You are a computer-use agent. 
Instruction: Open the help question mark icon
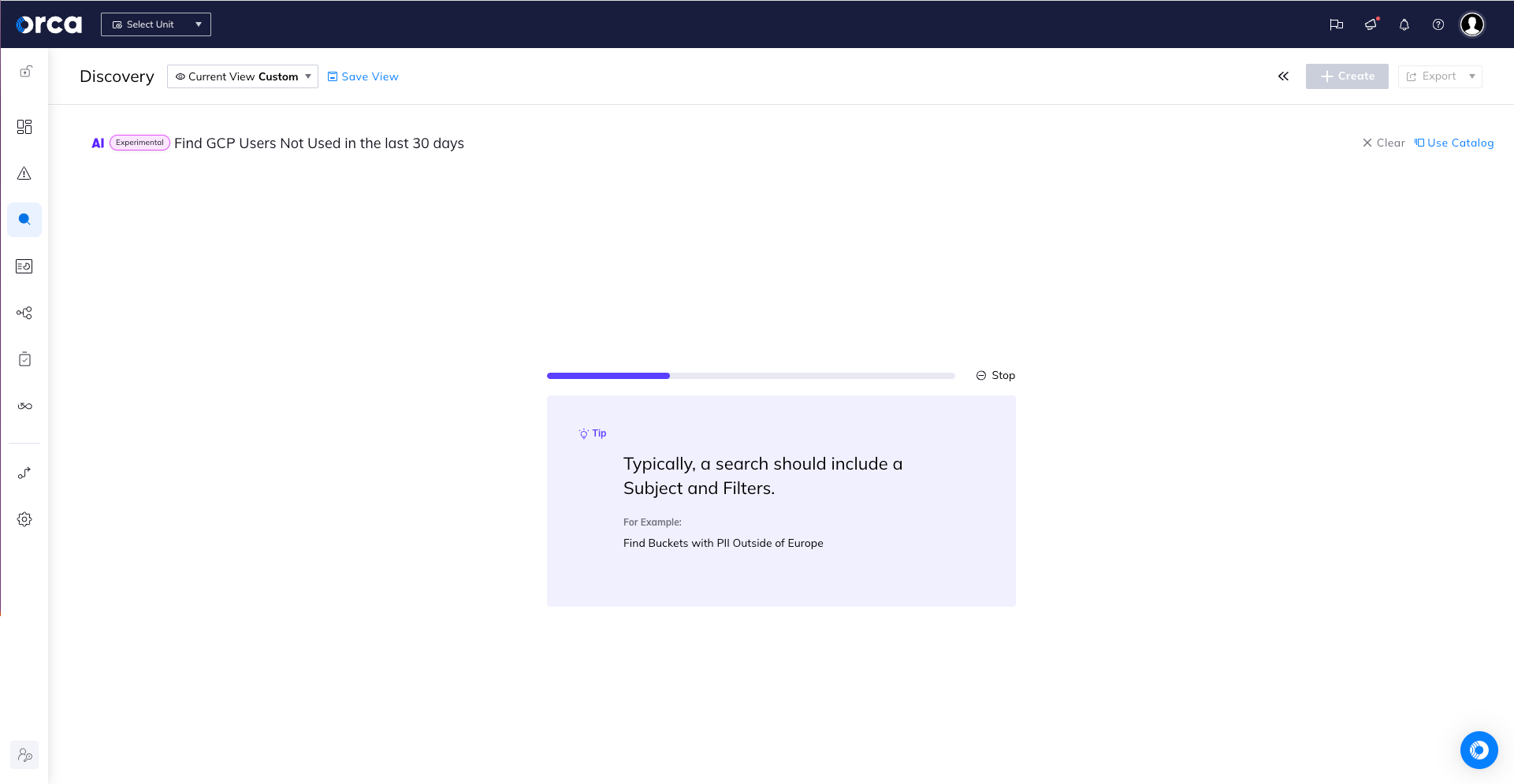[1438, 24]
